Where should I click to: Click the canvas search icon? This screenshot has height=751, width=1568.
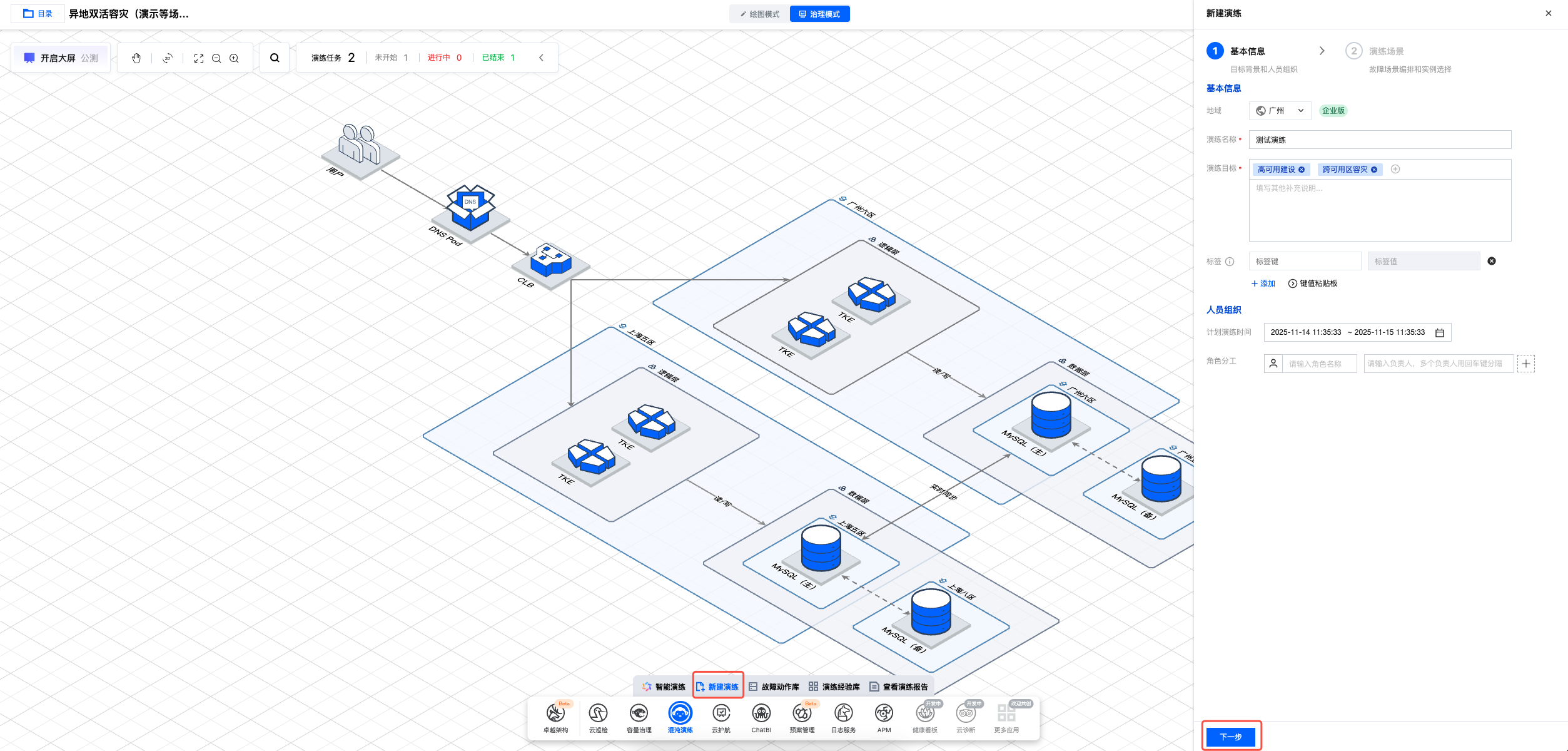pyautogui.click(x=275, y=58)
